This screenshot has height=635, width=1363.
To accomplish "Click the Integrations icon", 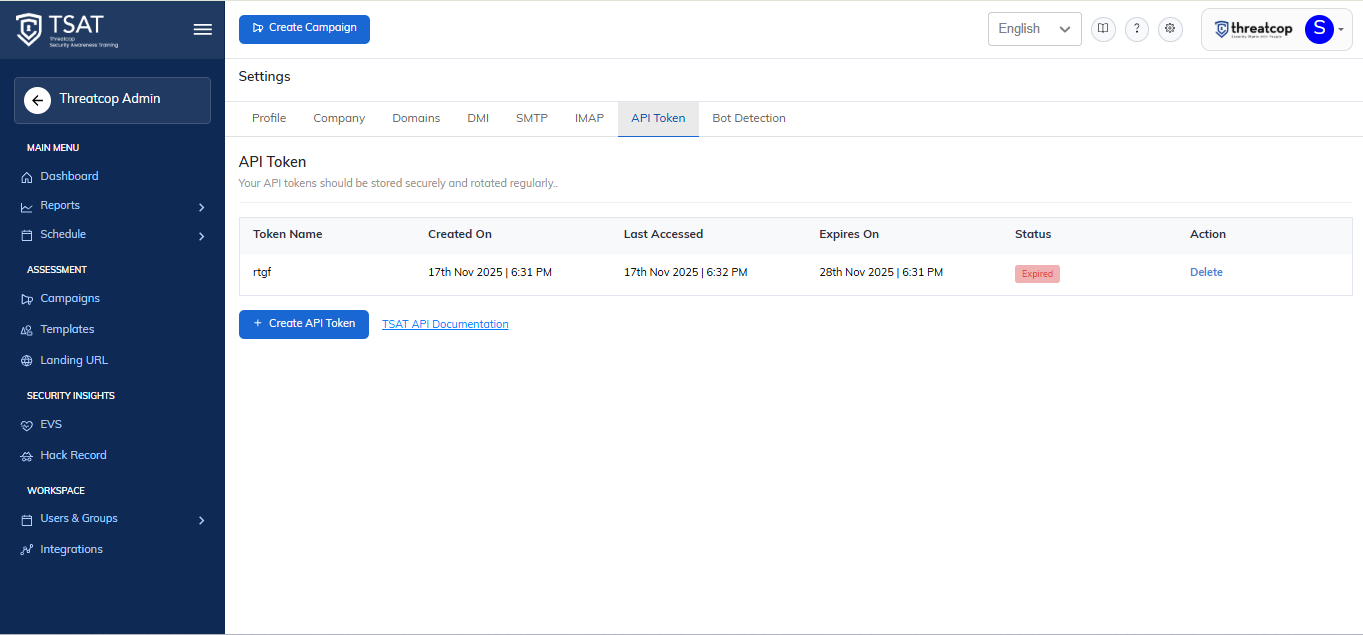I will pos(27,550).
